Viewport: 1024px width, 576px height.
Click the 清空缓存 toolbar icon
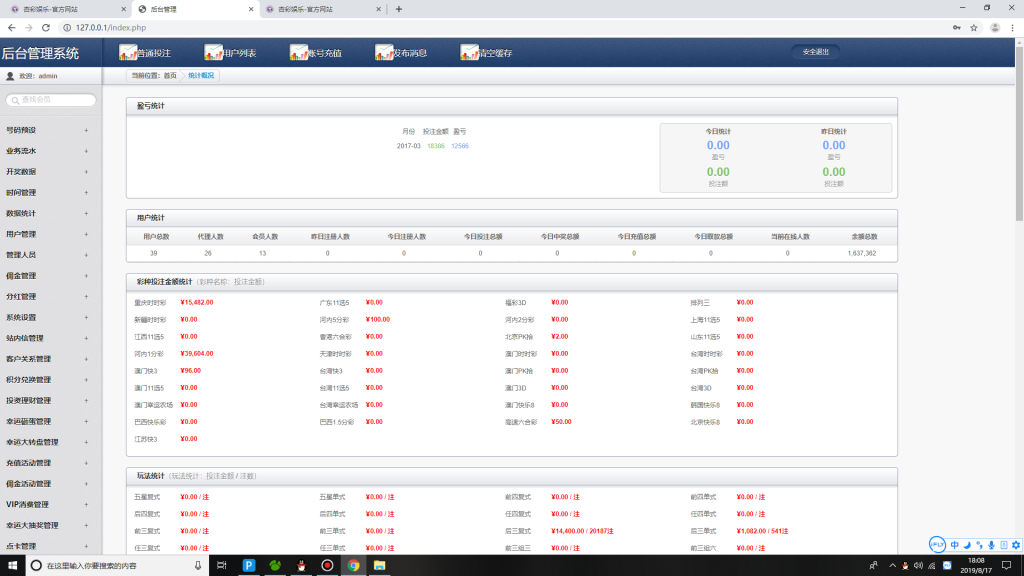(470, 52)
